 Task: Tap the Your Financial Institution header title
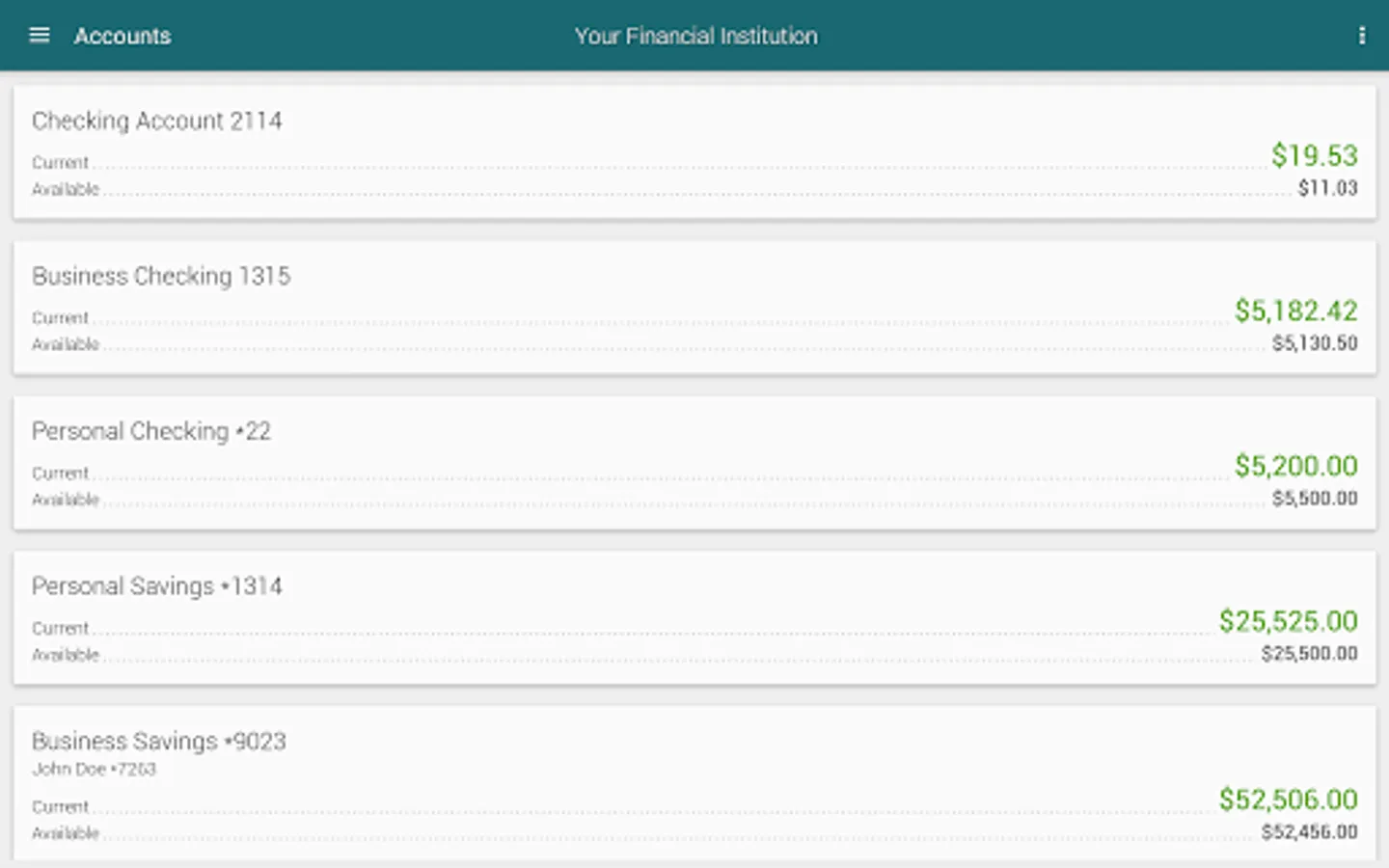tap(695, 36)
